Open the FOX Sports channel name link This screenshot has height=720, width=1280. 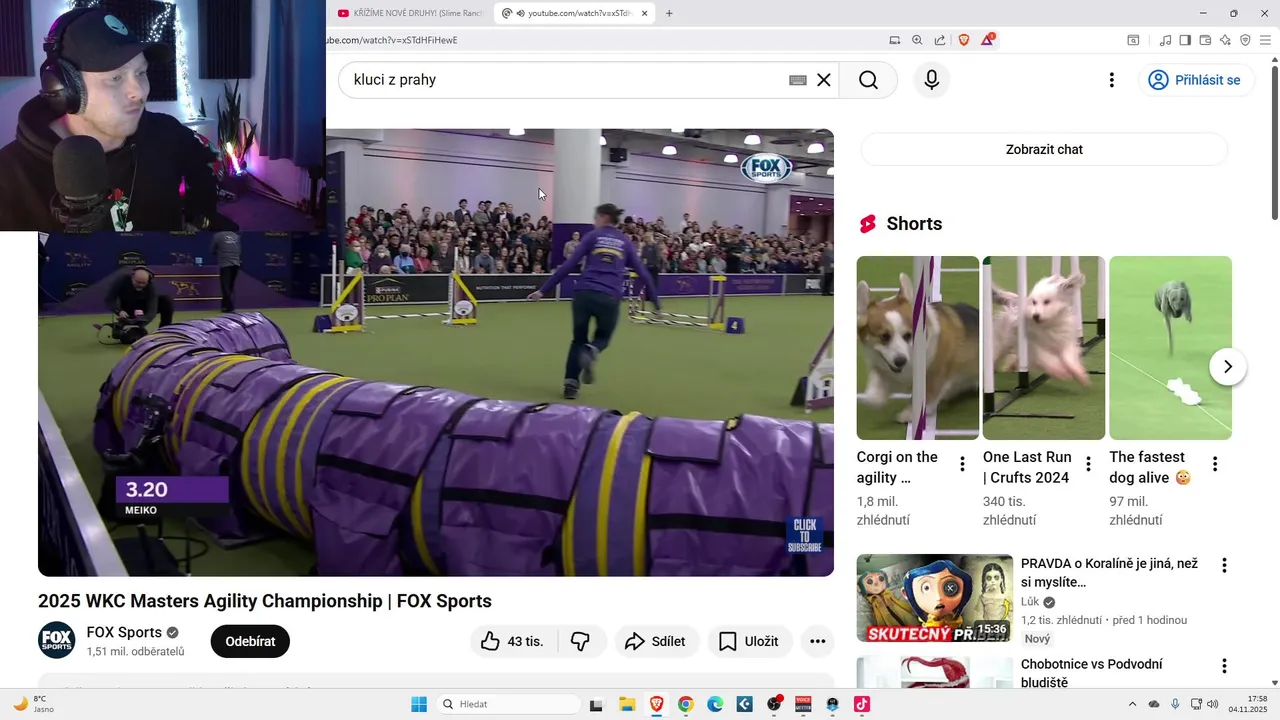[124, 632]
